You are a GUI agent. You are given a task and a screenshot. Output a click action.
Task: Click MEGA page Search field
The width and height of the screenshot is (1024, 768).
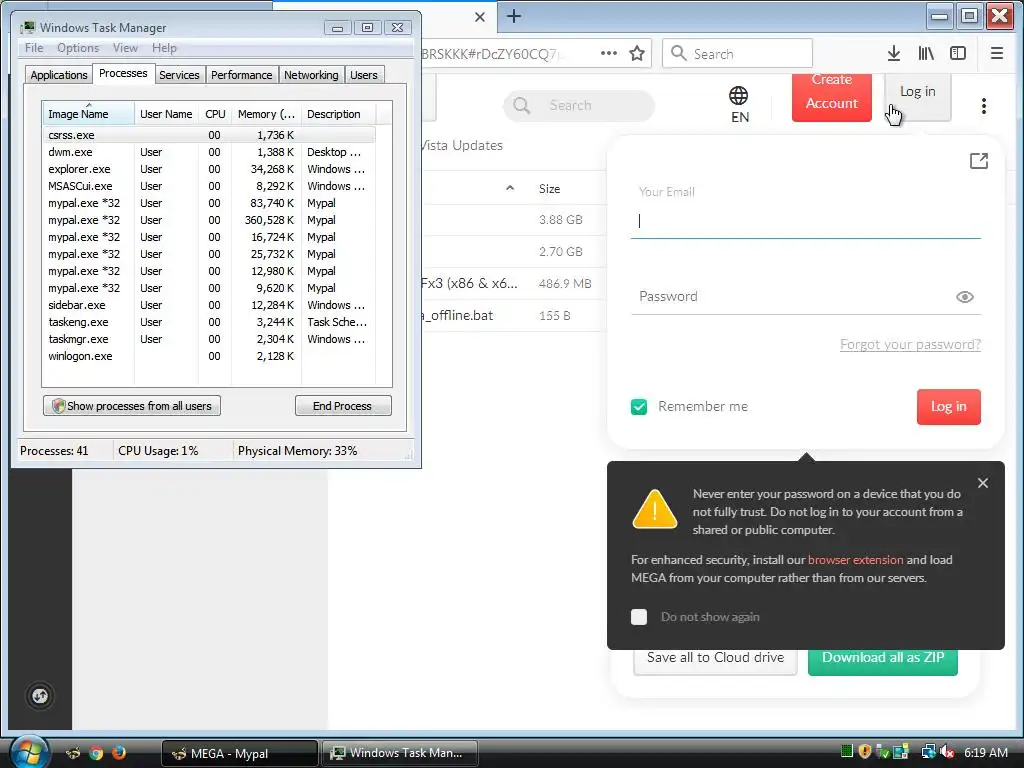pos(579,105)
